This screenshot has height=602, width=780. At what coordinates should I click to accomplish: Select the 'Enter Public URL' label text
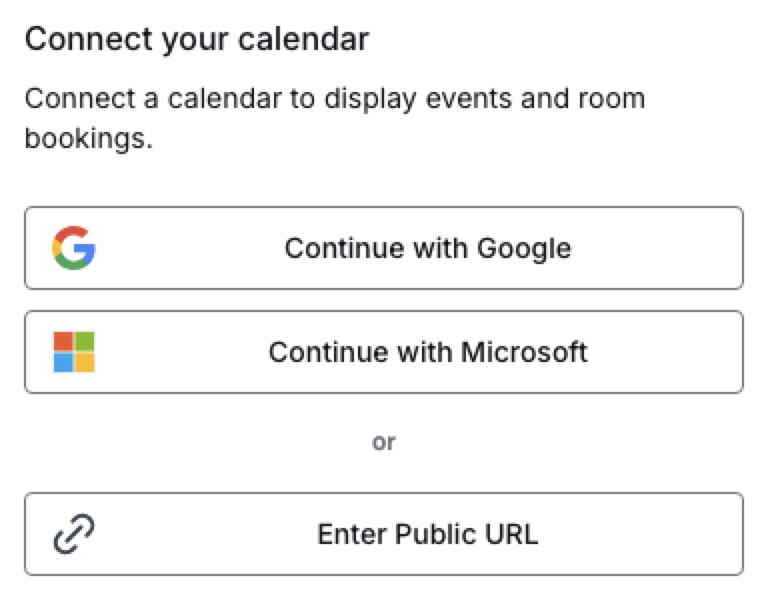[x=428, y=534]
